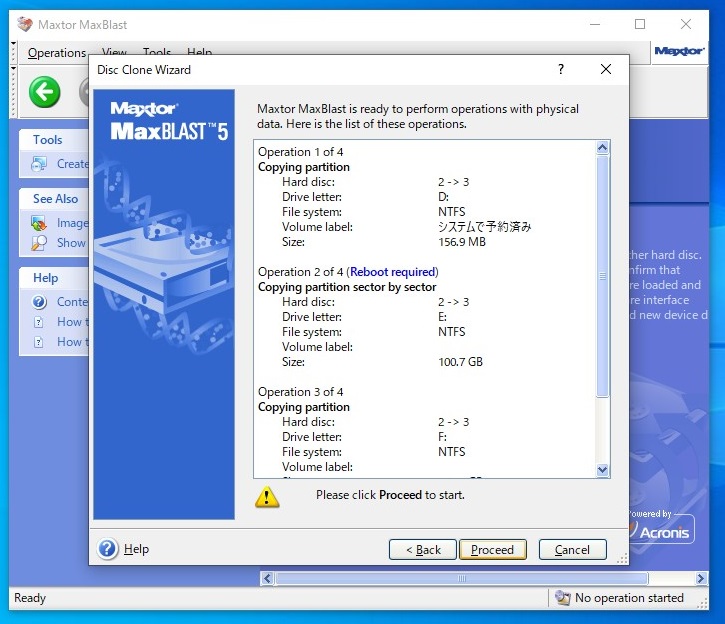Screen dimensions: 725x624
Task: Click the 'Operation 1 of 4' heading
Action: pos(301,152)
